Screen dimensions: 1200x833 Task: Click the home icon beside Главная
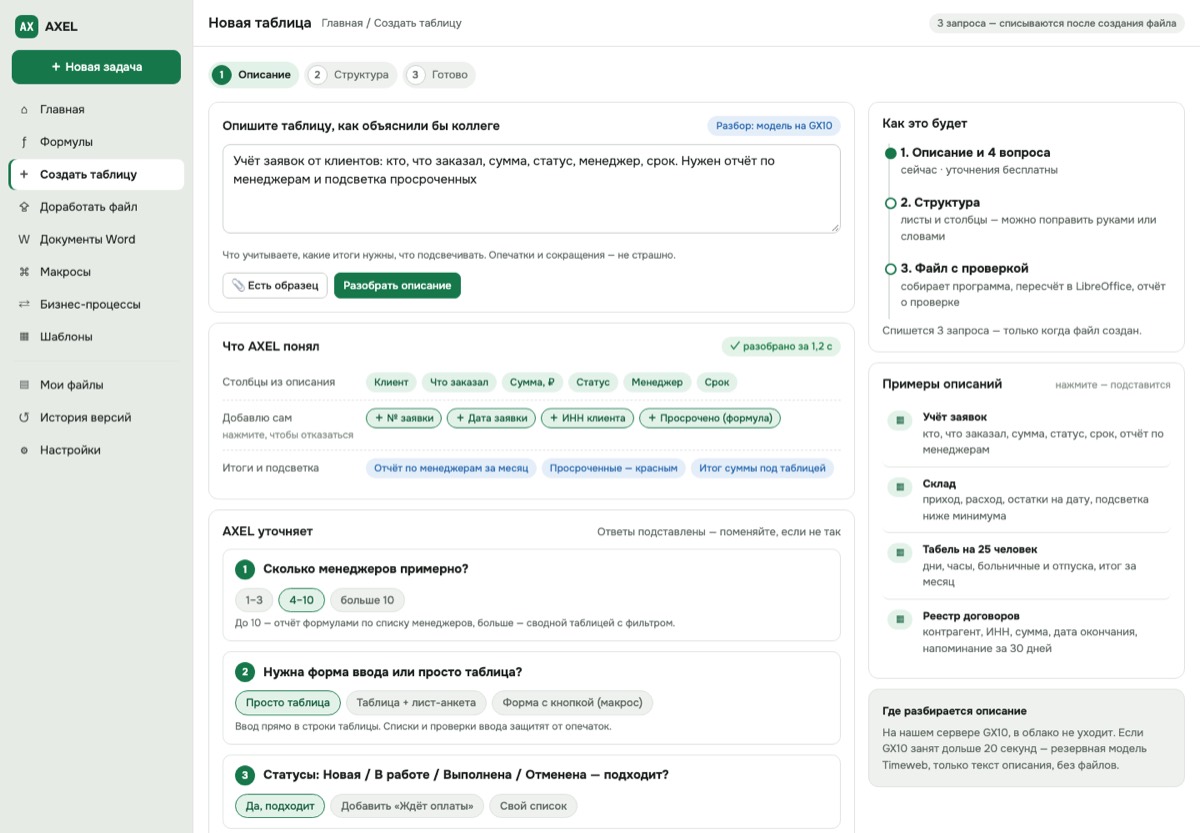tap(24, 110)
